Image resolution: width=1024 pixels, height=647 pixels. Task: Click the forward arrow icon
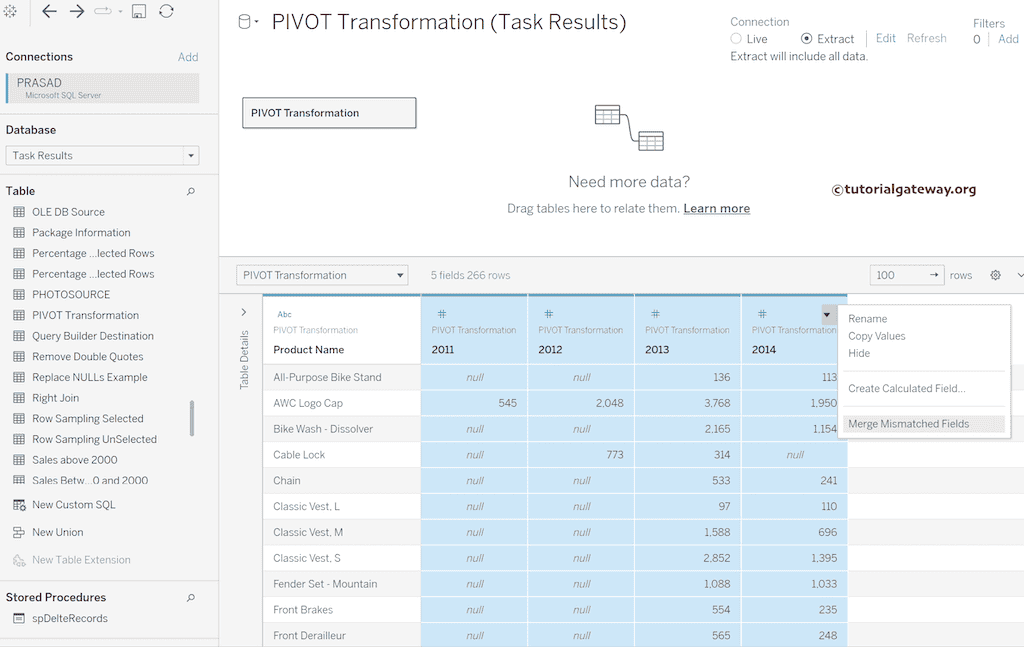point(77,11)
